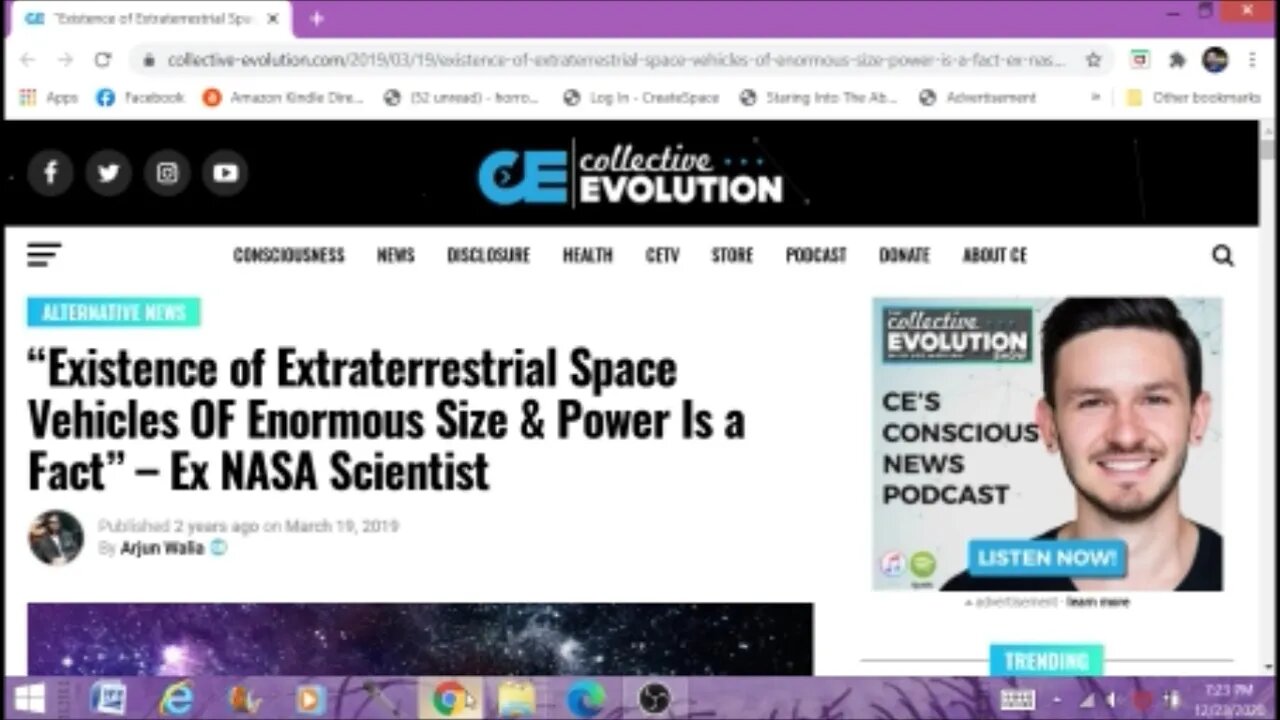Click the ALTERNATIVE NEWS category tag
1280x720 pixels.
(x=114, y=313)
